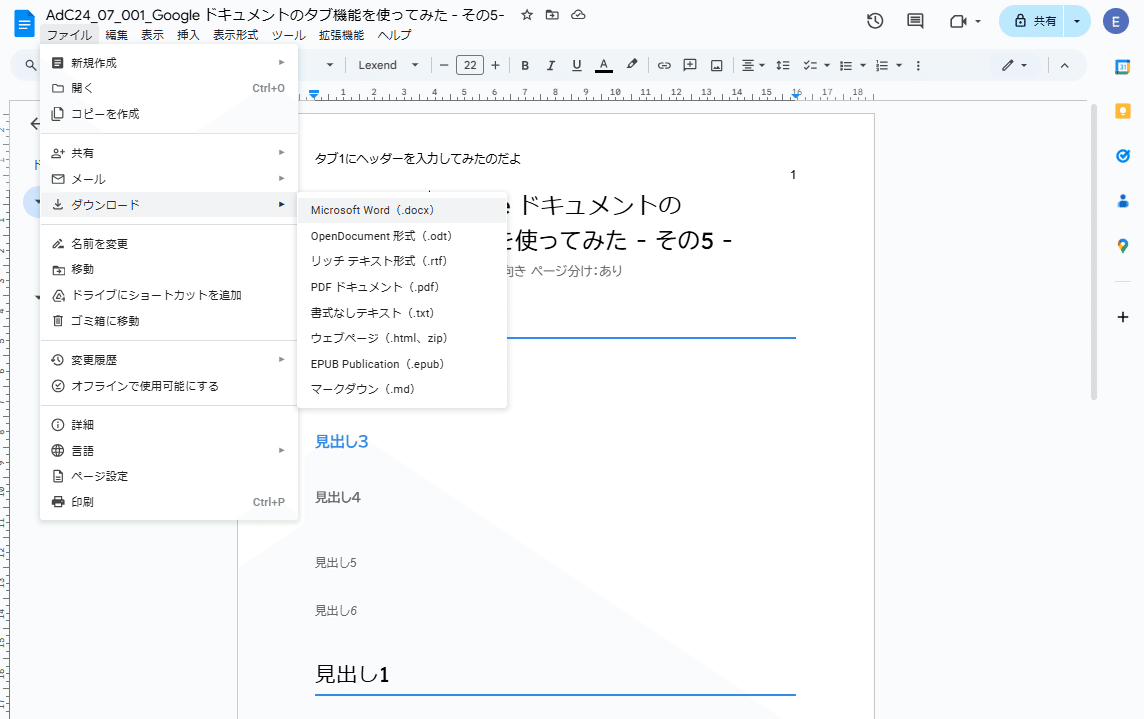This screenshot has height=719, width=1144.
Task: Open the 表示 menu
Action: (x=152, y=35)
